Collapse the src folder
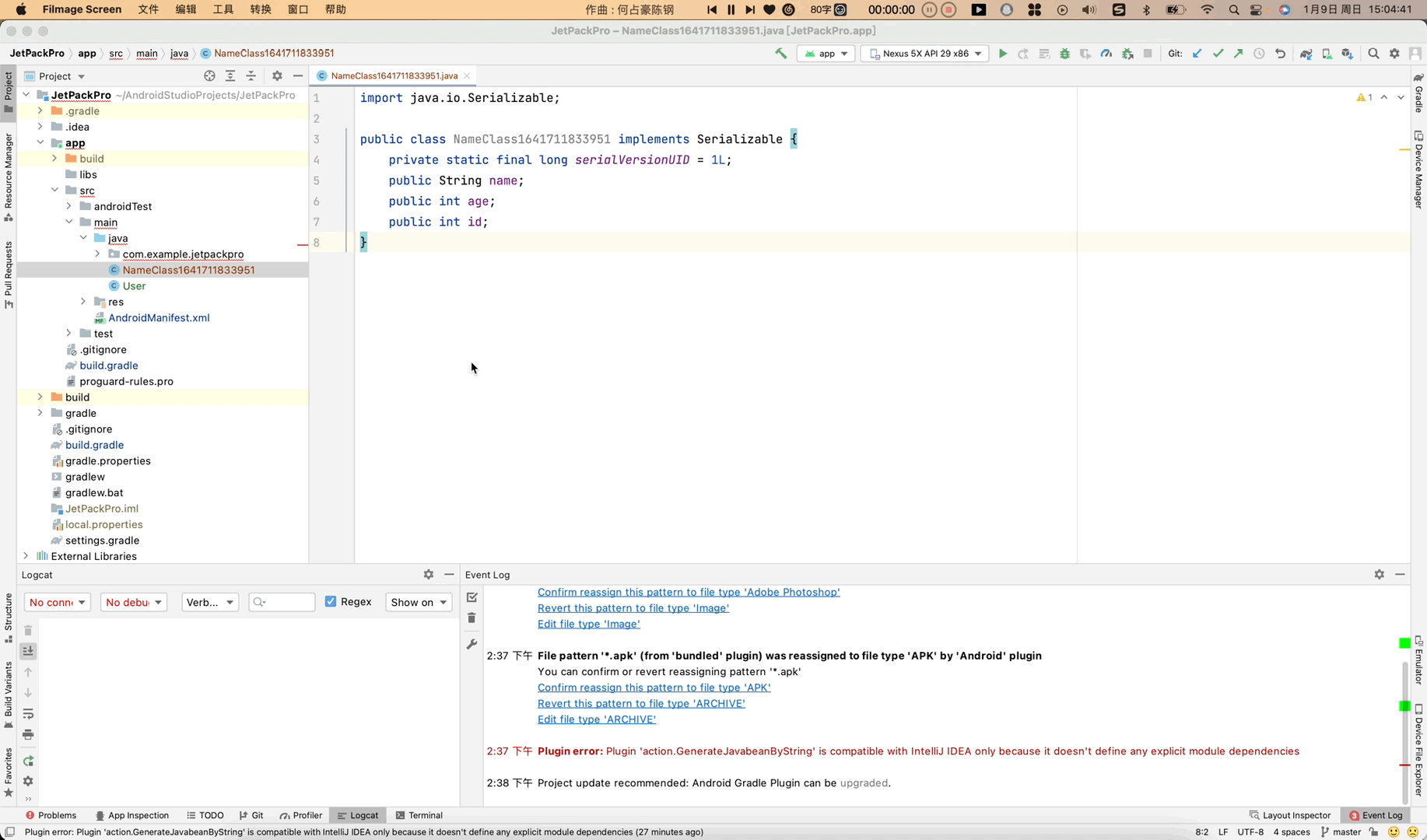This screenshot has height=840, width=1427. (x=54, y=190)
